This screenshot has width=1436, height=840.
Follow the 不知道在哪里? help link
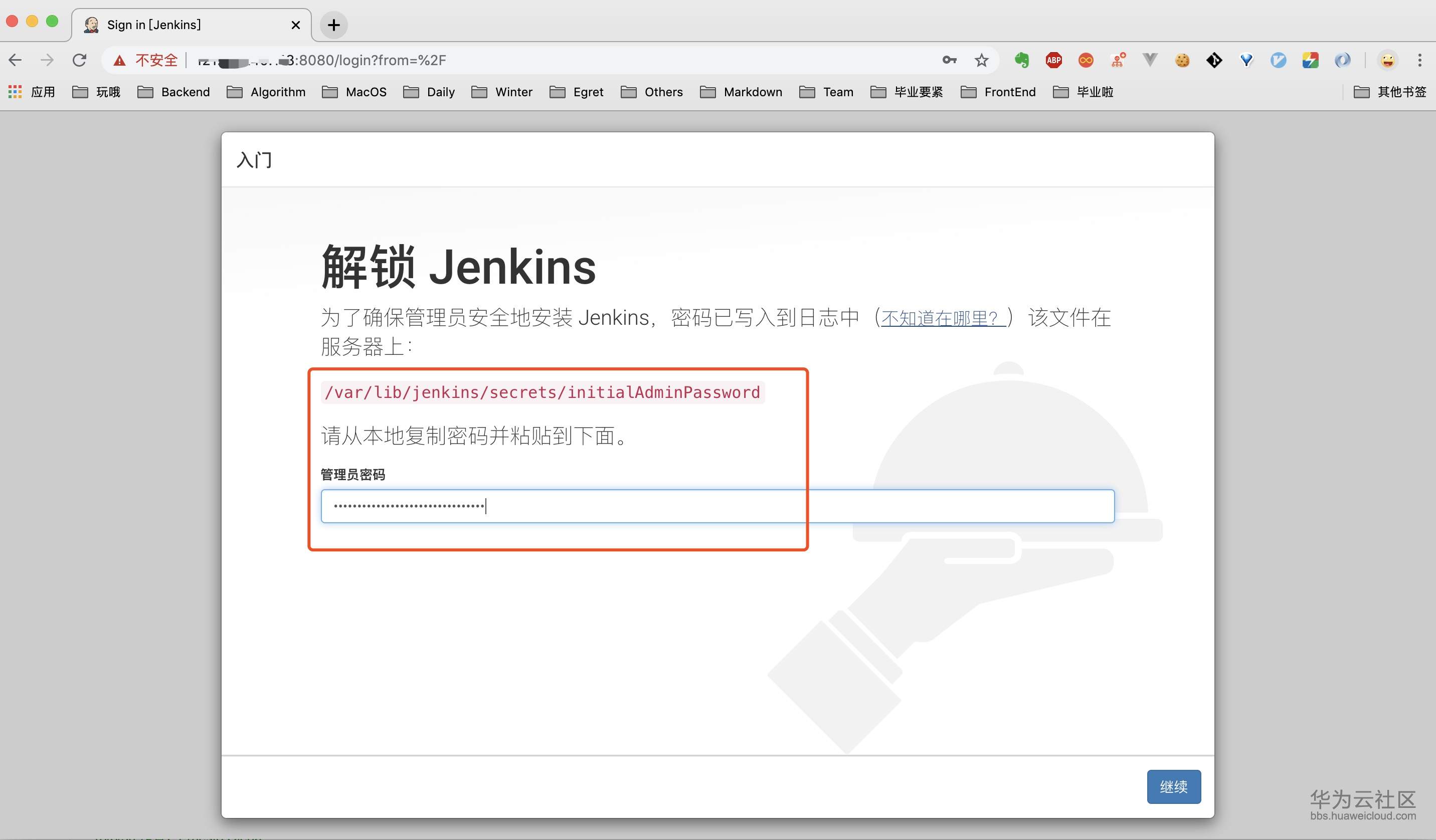942,318
